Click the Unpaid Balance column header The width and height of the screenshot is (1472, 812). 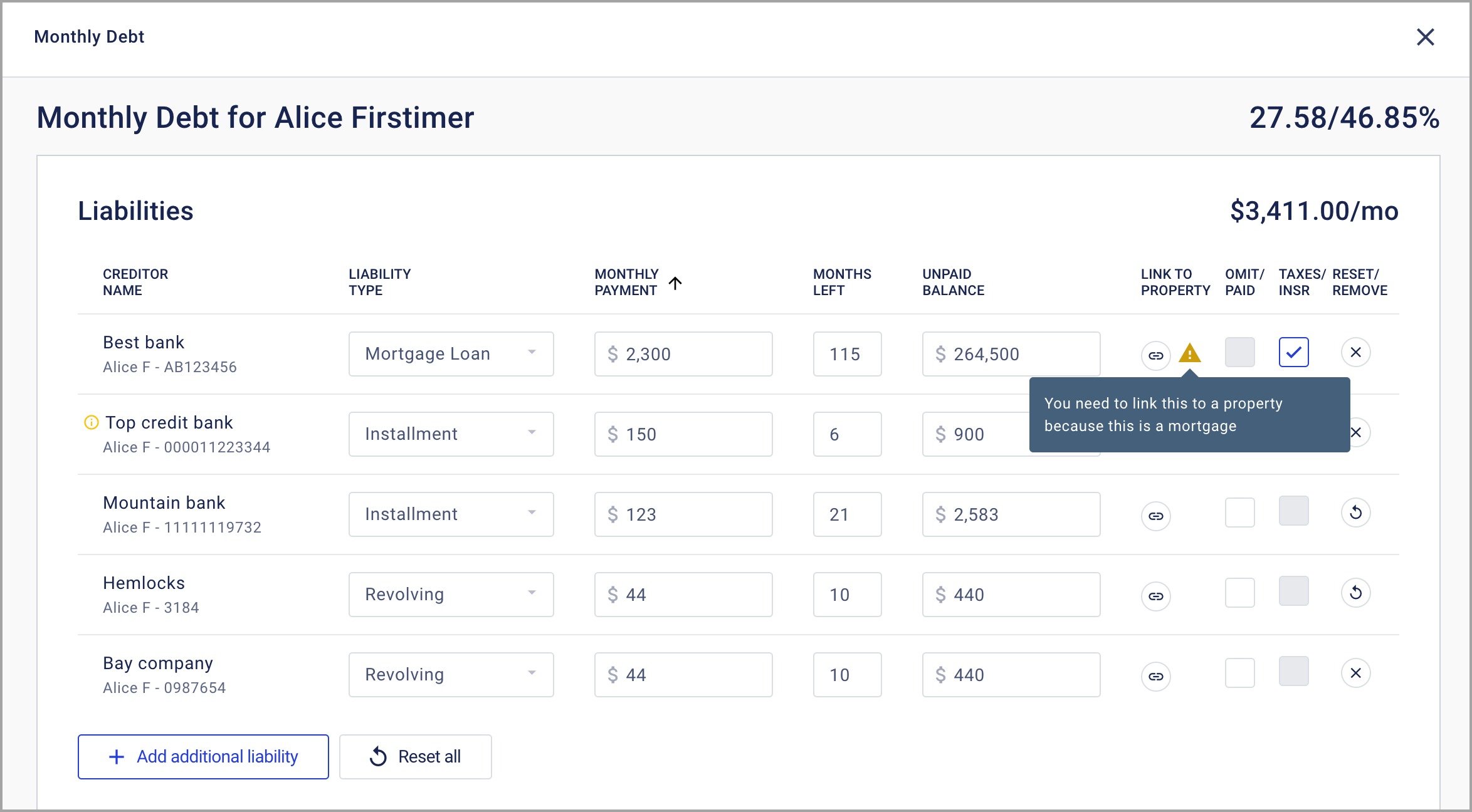click(953, 283)
